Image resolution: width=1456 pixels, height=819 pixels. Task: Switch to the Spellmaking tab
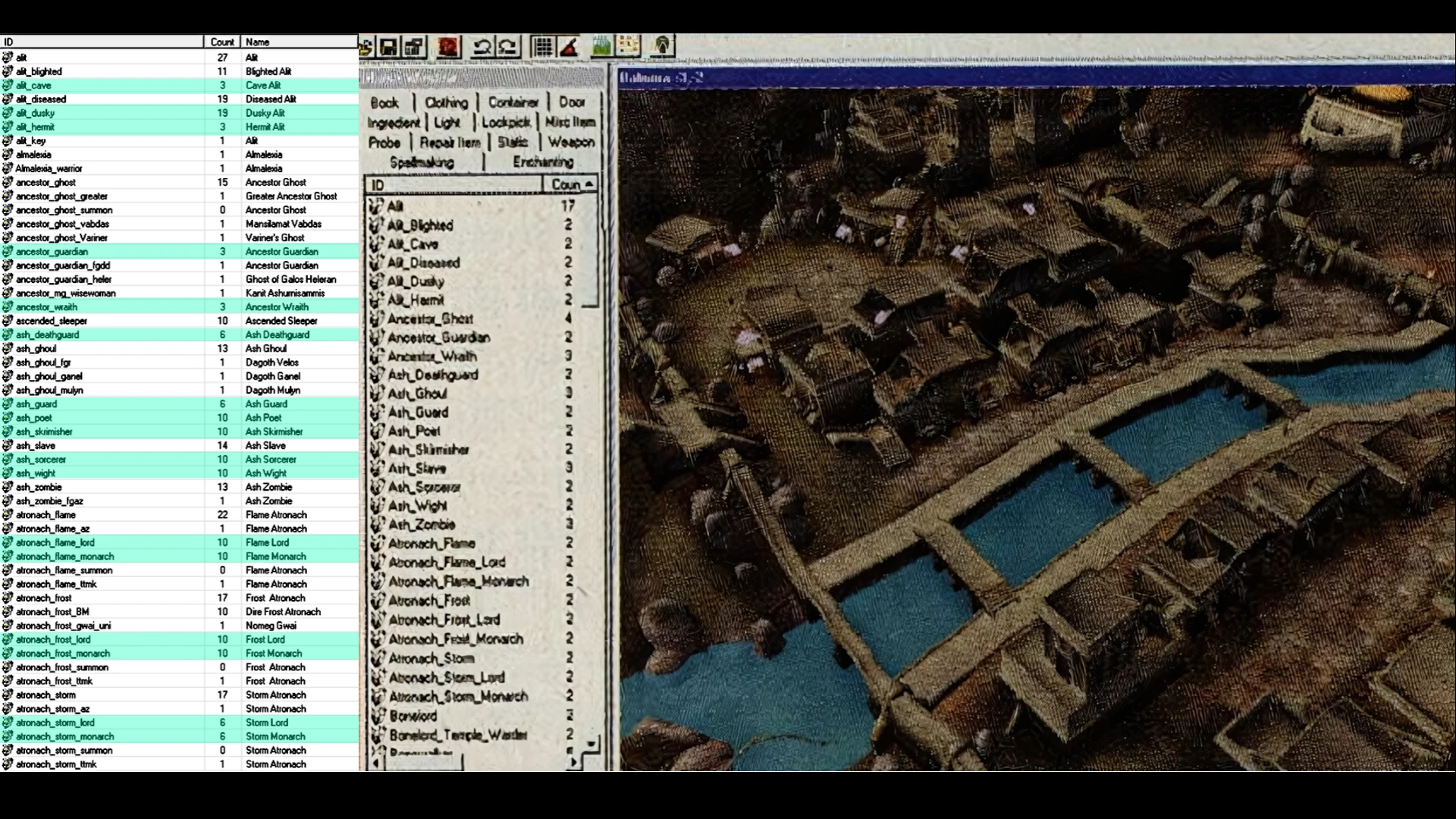point(422,162)
